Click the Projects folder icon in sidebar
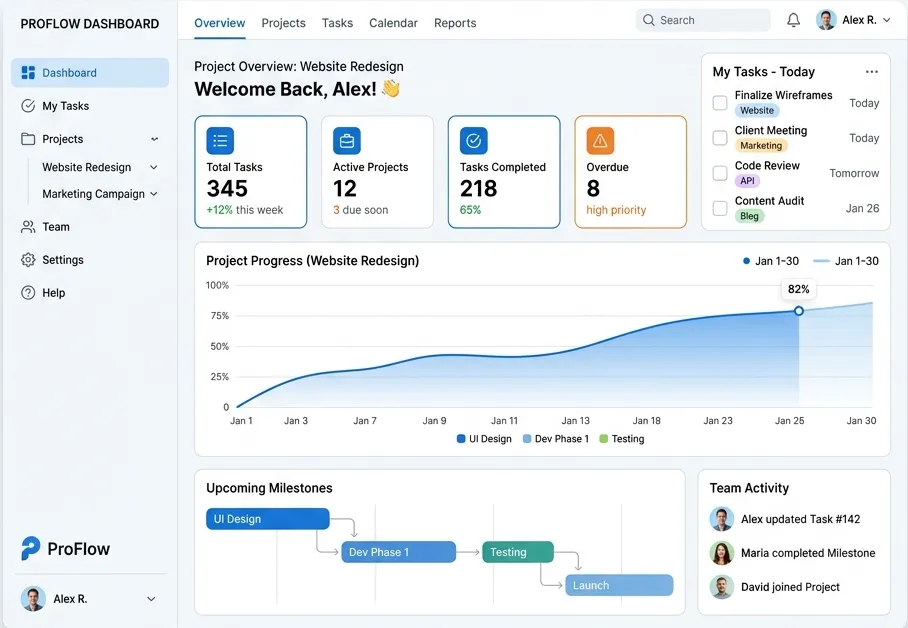 [28, 138]
